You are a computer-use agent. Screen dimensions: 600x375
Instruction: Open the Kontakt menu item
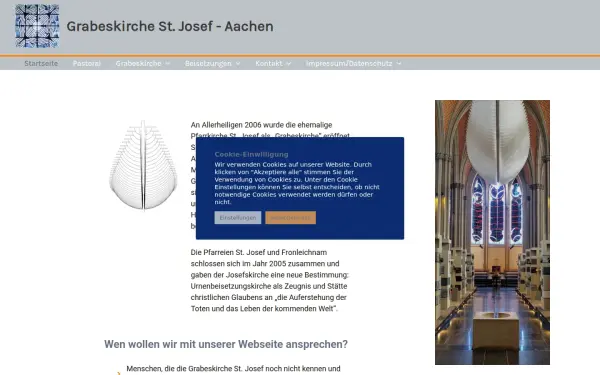click(269, 64)
